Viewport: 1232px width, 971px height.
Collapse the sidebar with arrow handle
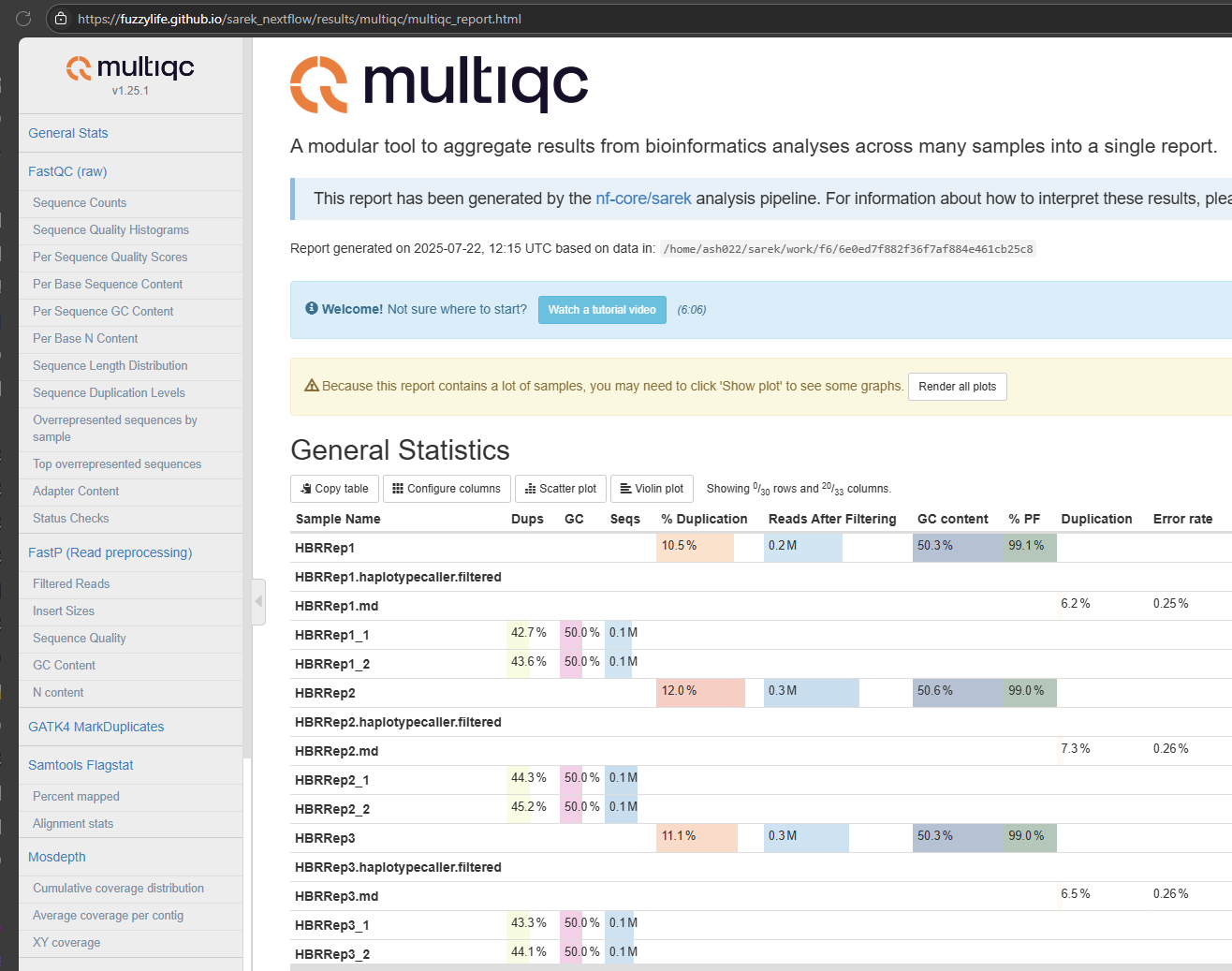click(259, 601)
